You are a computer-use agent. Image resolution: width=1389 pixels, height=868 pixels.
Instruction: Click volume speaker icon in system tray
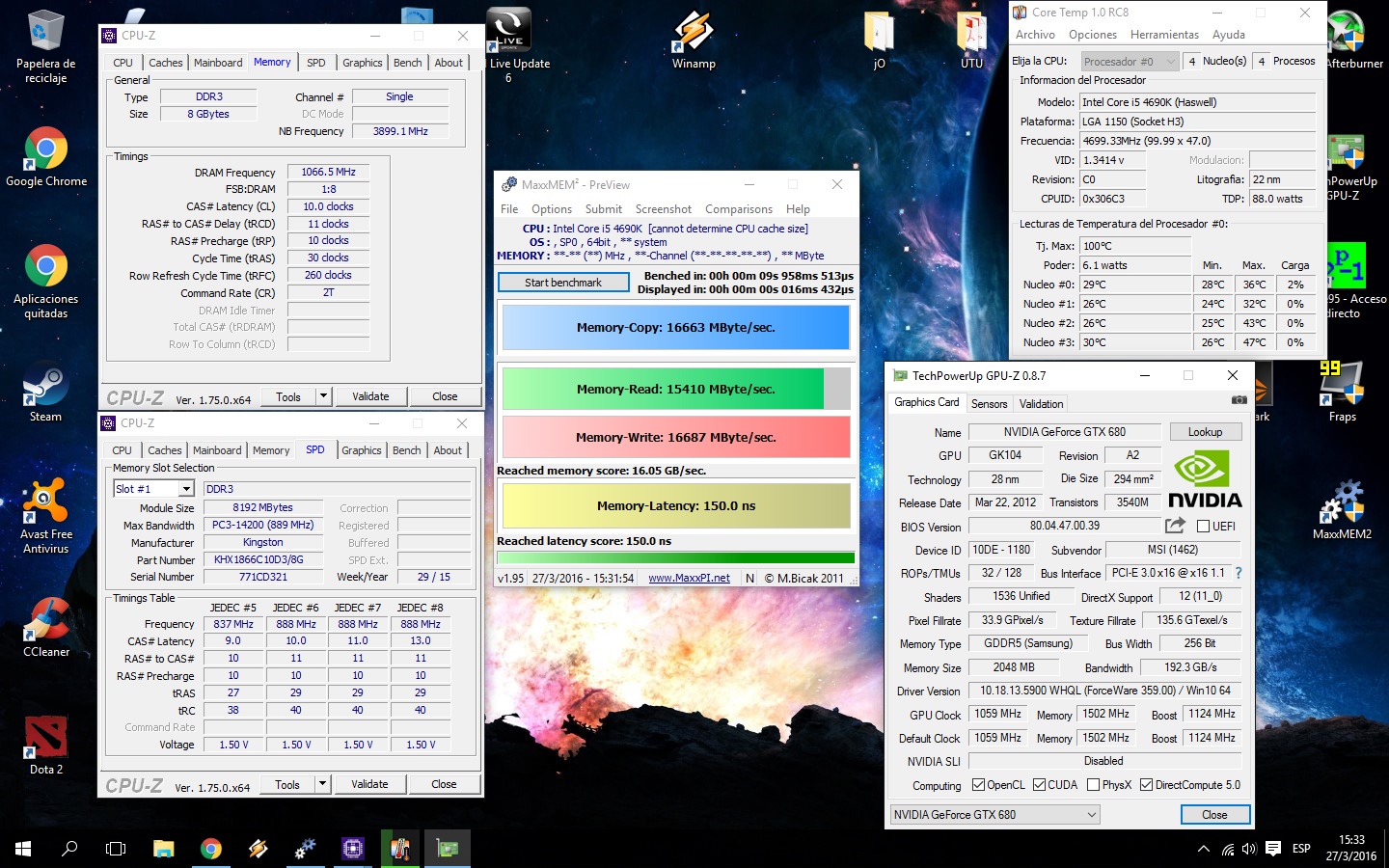click(x=1250, y=849)
